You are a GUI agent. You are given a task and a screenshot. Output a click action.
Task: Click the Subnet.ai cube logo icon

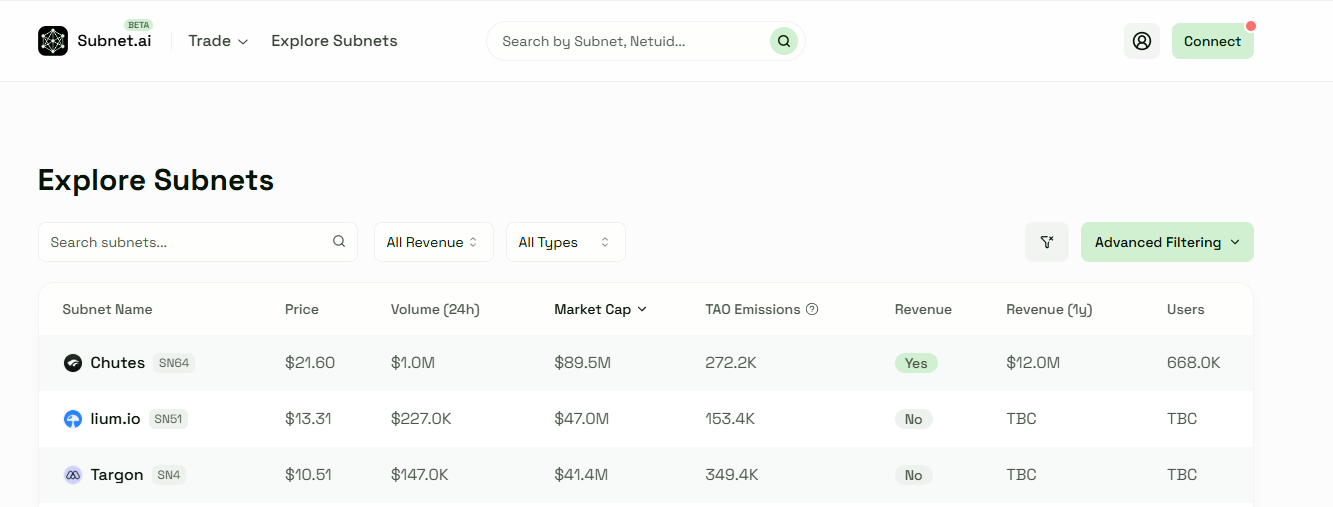click(x=53, y=41)
